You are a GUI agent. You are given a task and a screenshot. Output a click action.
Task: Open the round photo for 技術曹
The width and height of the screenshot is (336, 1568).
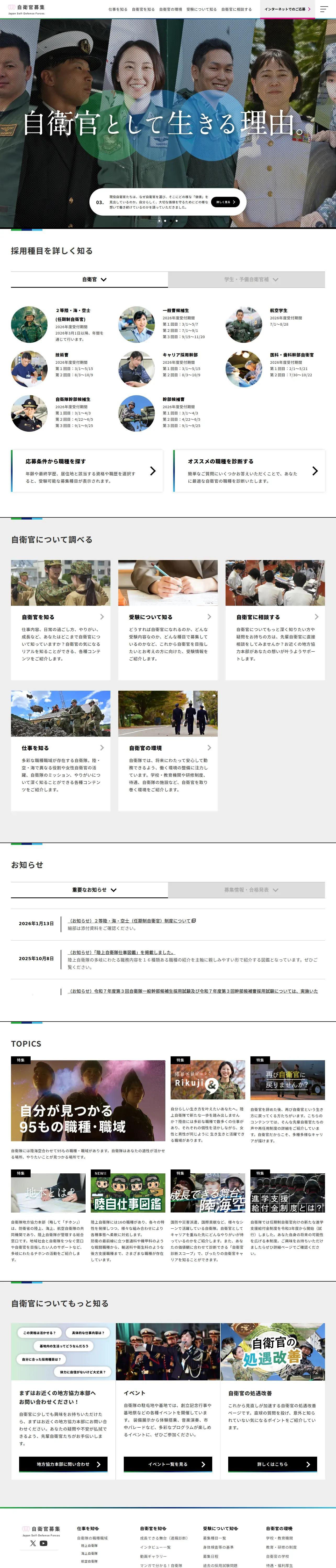(29, 369)
